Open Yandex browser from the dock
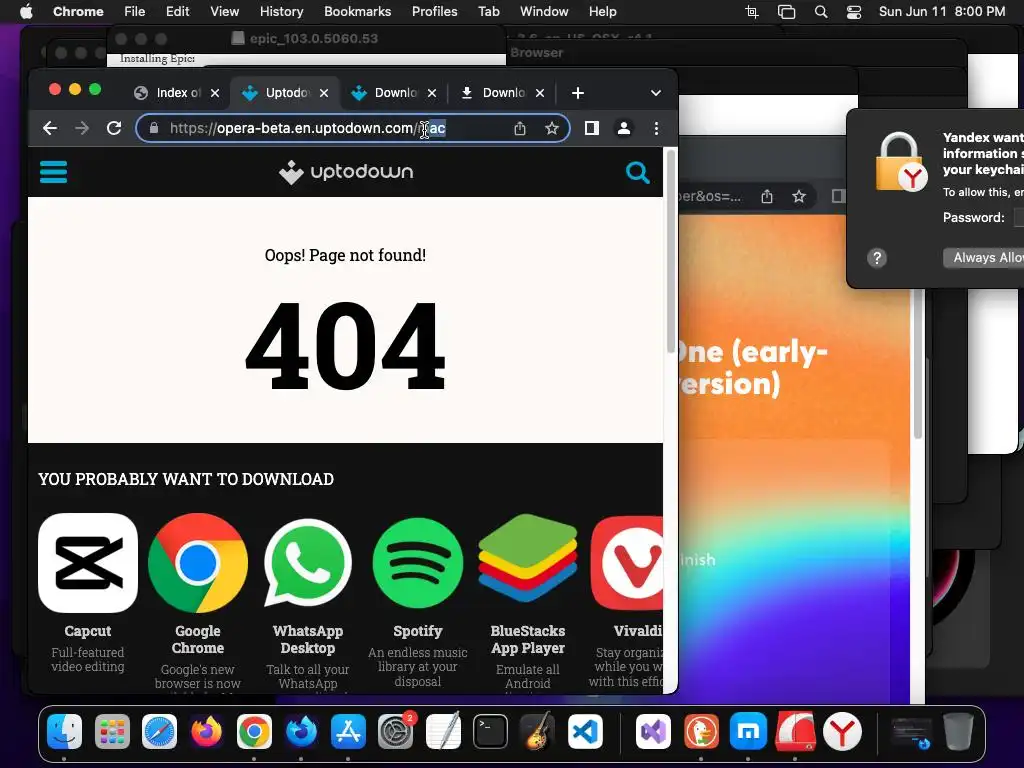Viewport: 1024px width, 768px height. pos(842,731)
